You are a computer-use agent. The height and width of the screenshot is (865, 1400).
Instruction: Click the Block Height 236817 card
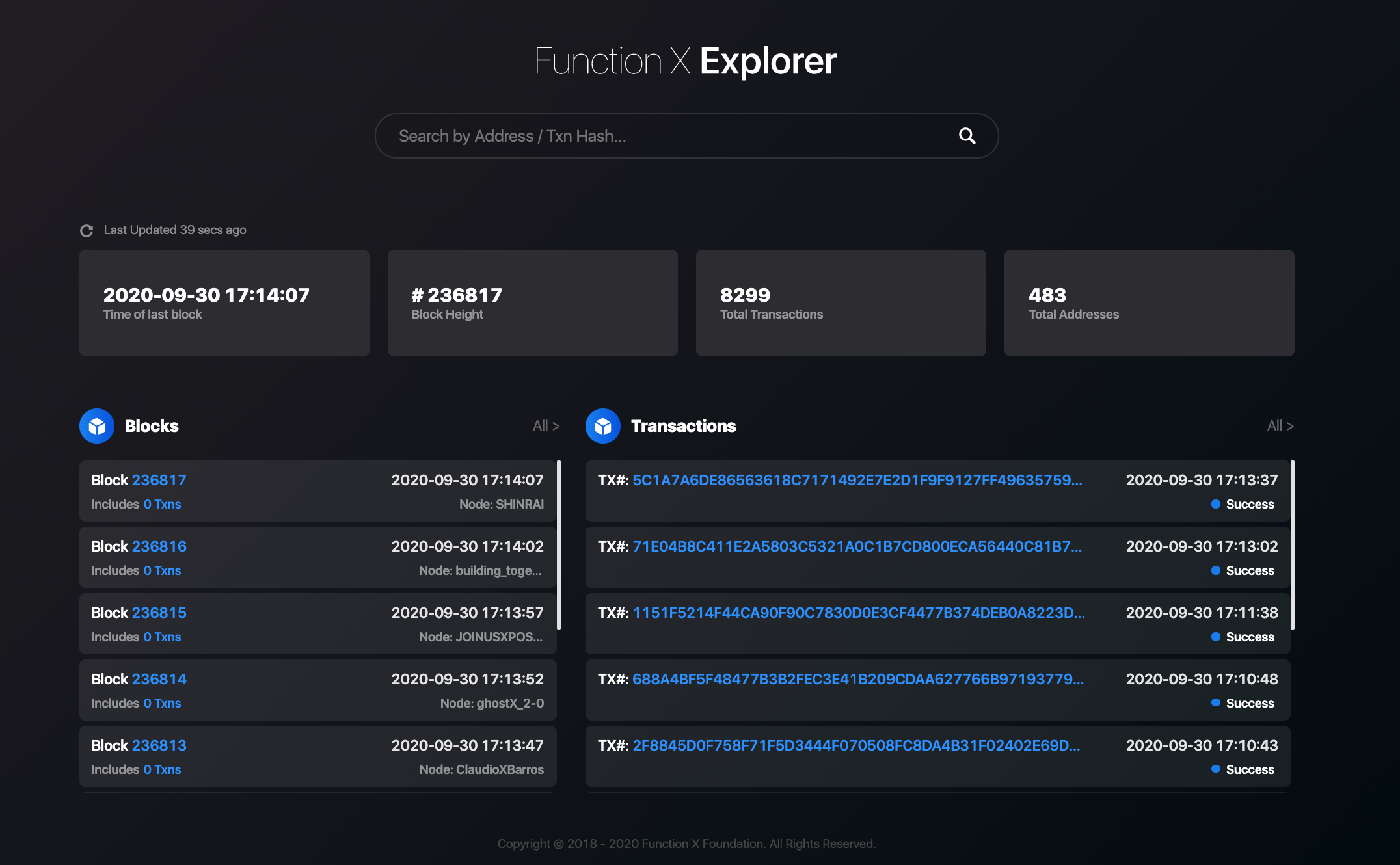[533, 303]
